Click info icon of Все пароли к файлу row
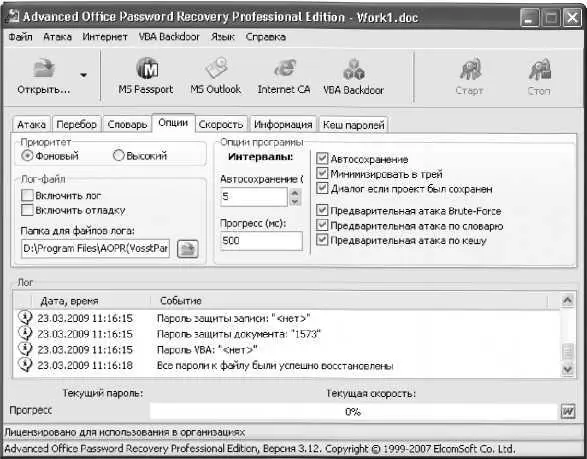The height and width of the screenshot is (459, 587). (x=25, y=365)
